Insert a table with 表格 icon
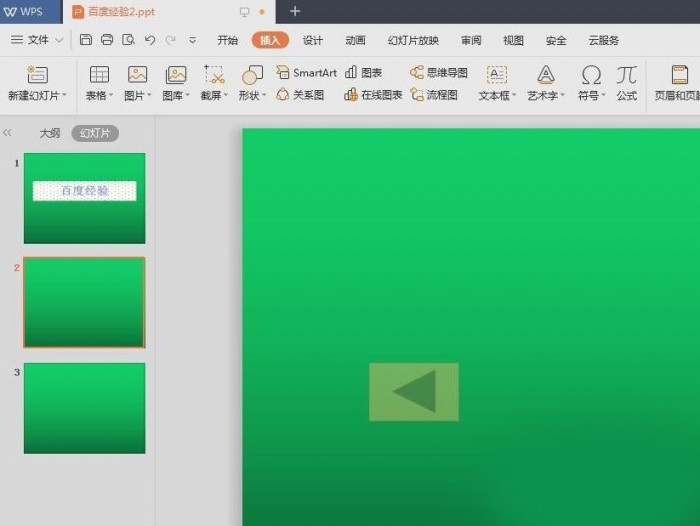Screen dimensions: 700x526 click(99, 75)
